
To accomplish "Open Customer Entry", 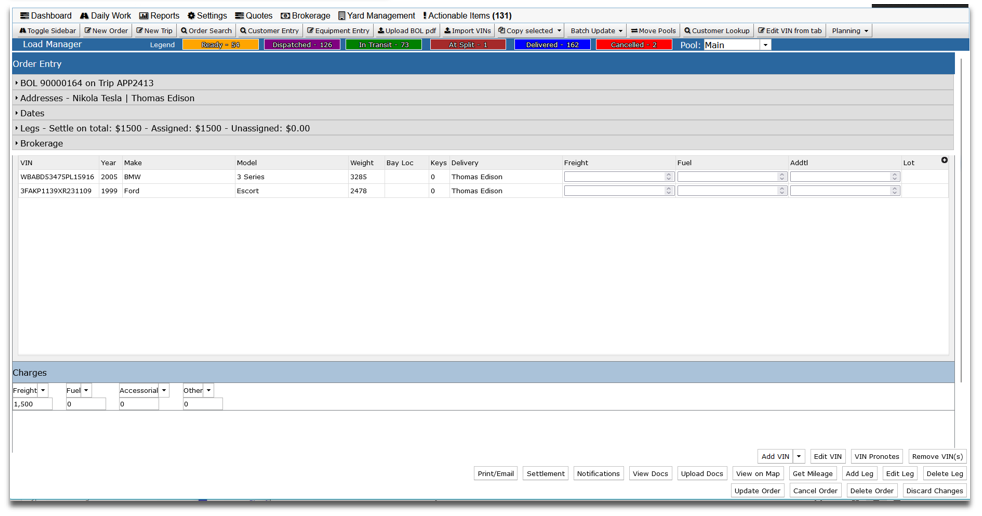I will click(x=269, y=31).
